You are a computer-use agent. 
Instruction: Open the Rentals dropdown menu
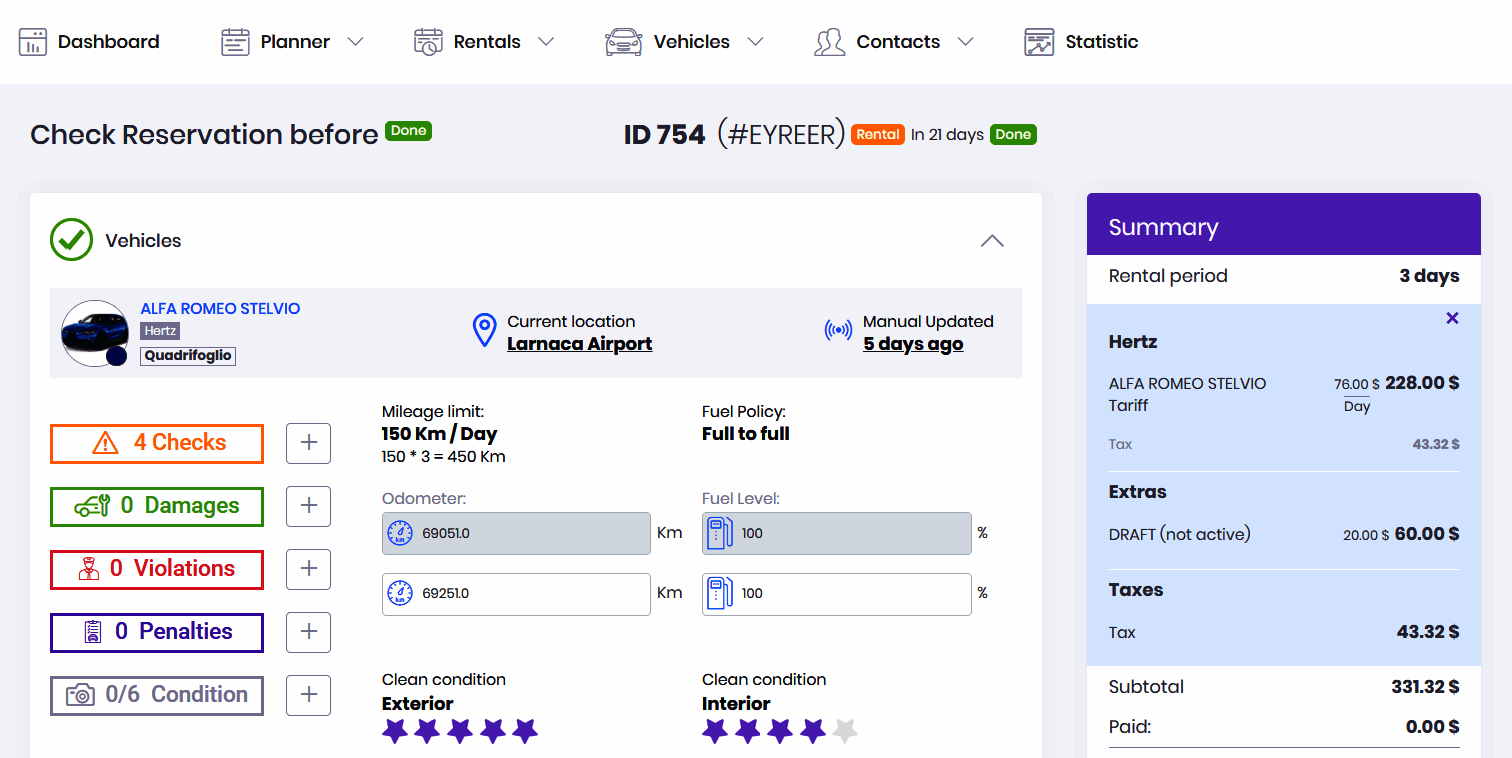click(545, 42)
